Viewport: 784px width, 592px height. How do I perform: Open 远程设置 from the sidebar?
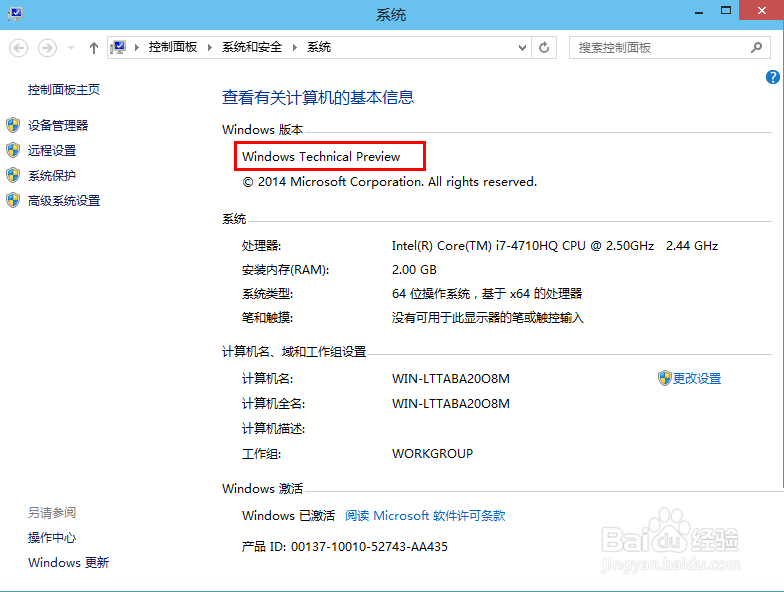(x=52, y=150)
